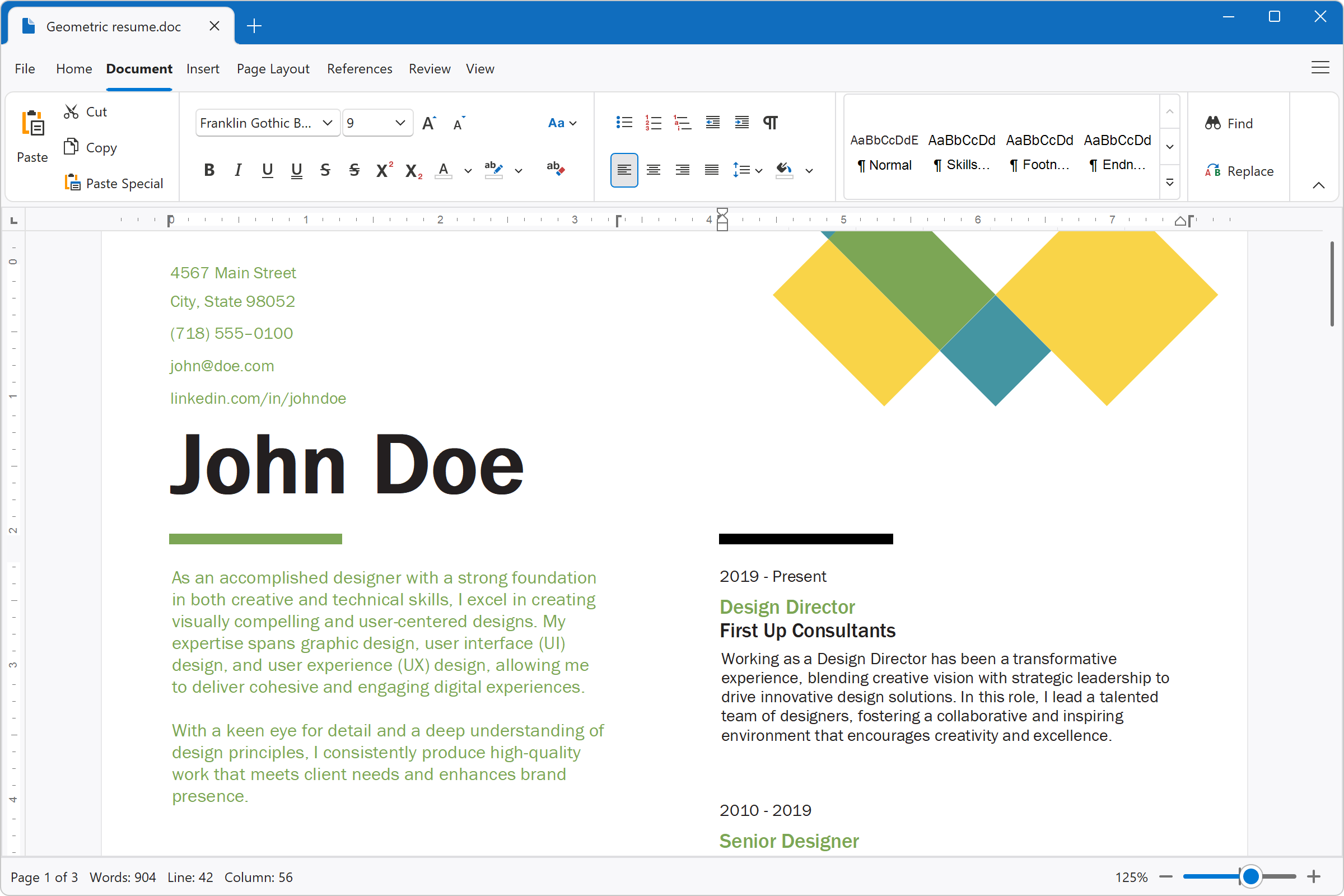Apply superscript to selected text
This screenshot has height=896, width=1344.
coord(384,169)
